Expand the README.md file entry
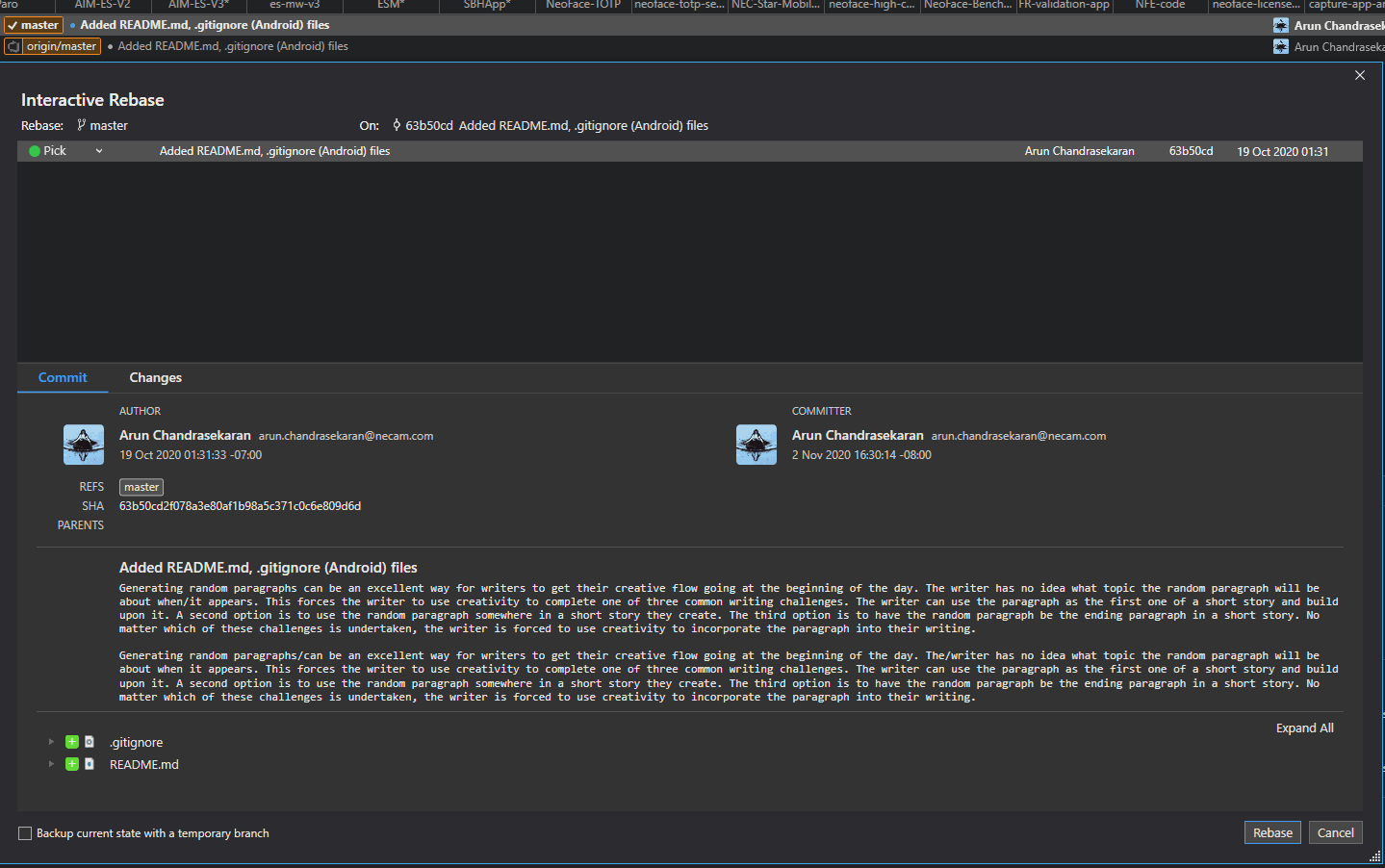This screenshot has width=1385, height=868. [x=51, y=764]
